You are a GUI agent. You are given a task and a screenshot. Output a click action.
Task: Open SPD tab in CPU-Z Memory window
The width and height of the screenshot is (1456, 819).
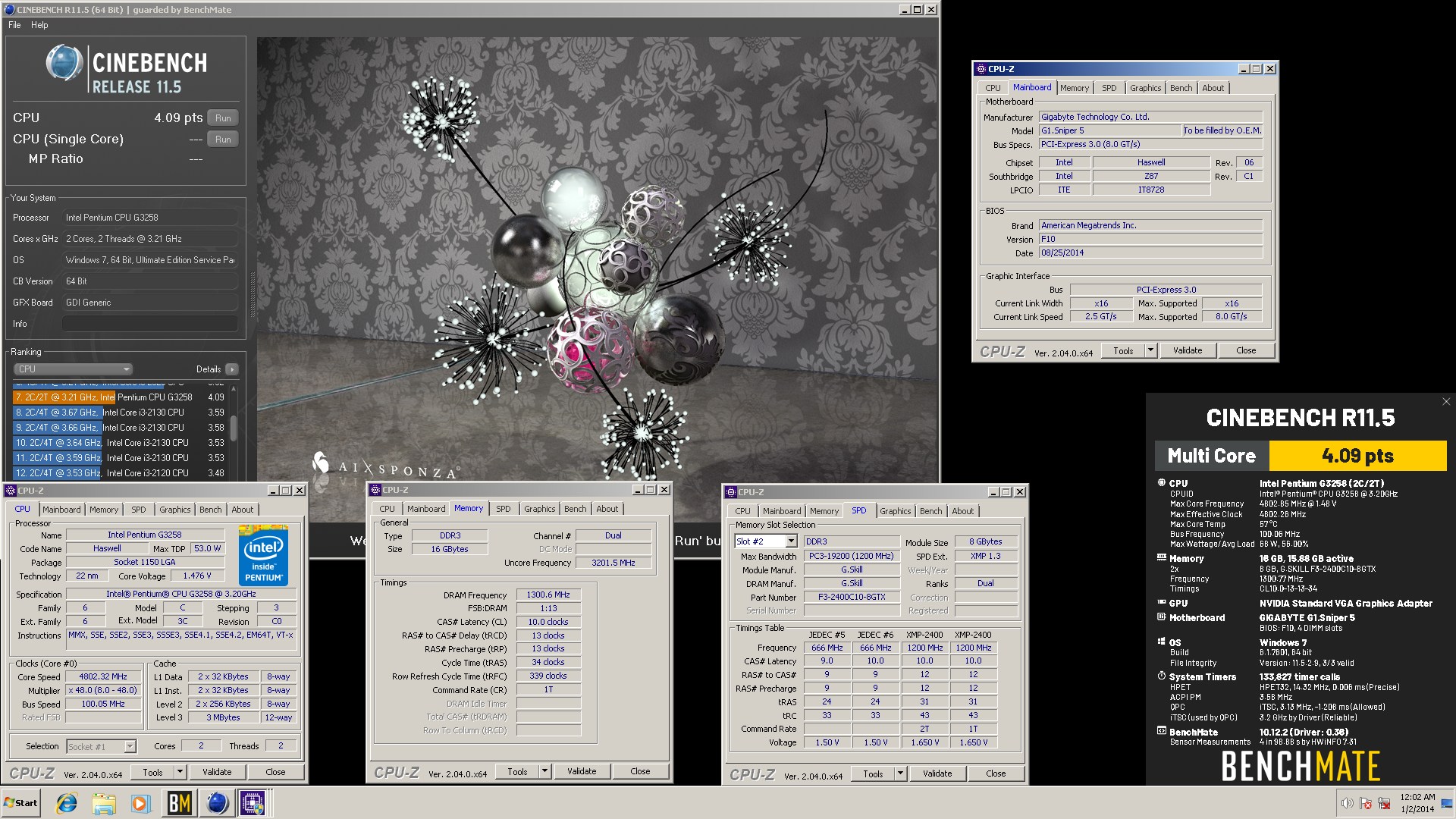click(x=504, y=509)
